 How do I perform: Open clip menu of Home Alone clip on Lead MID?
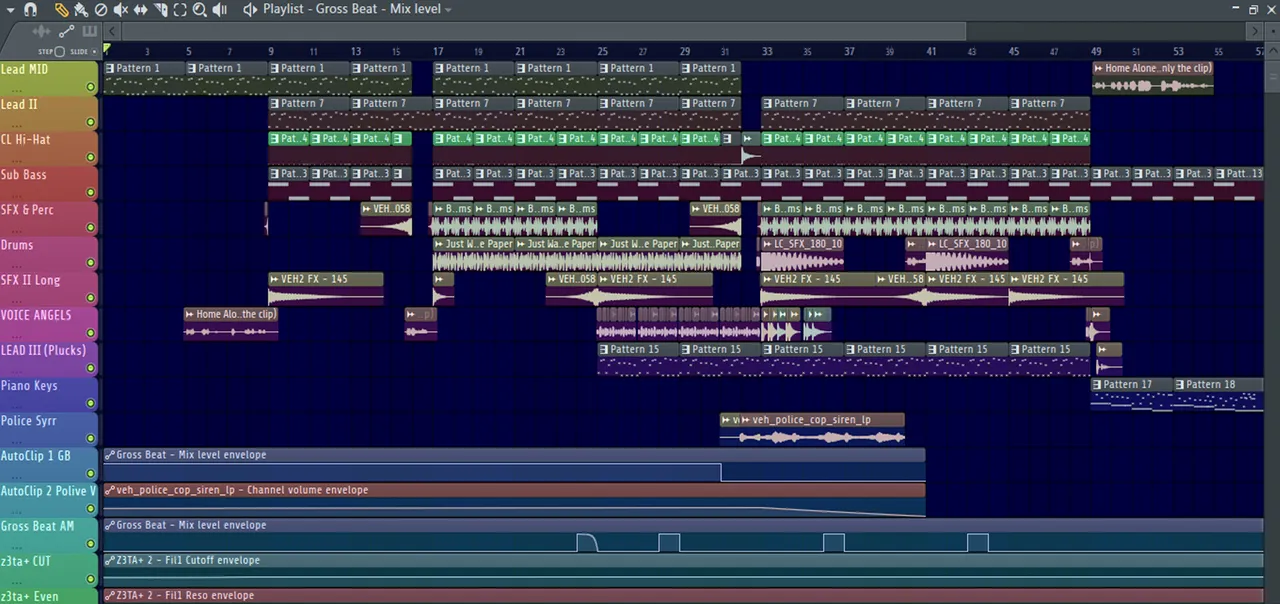[1099, 69]
